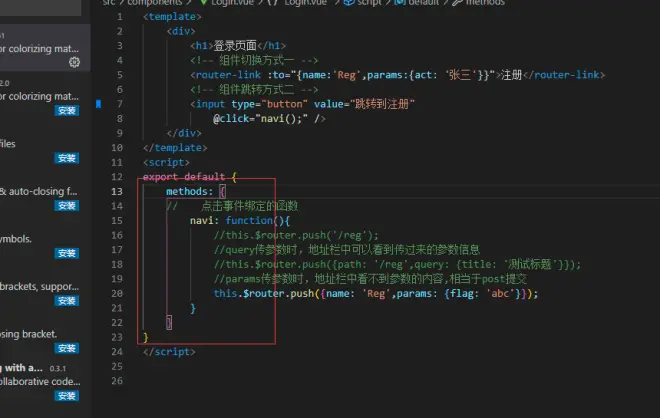The width and height of the screenshot is (660, 418).
Task: Install the 'ollaborative code...' extension
Action: click(x=67, y=396)
